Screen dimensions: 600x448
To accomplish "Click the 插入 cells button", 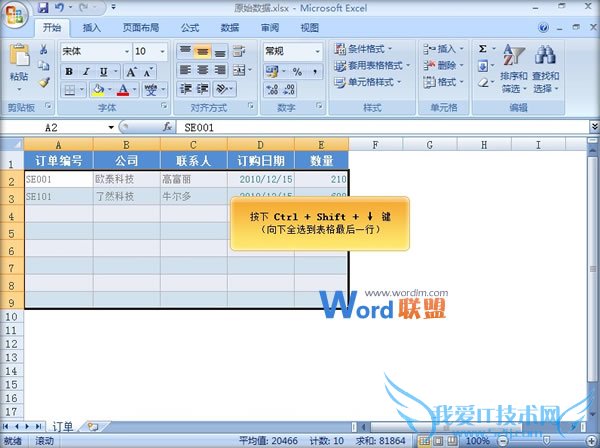I will coord(443,49).
